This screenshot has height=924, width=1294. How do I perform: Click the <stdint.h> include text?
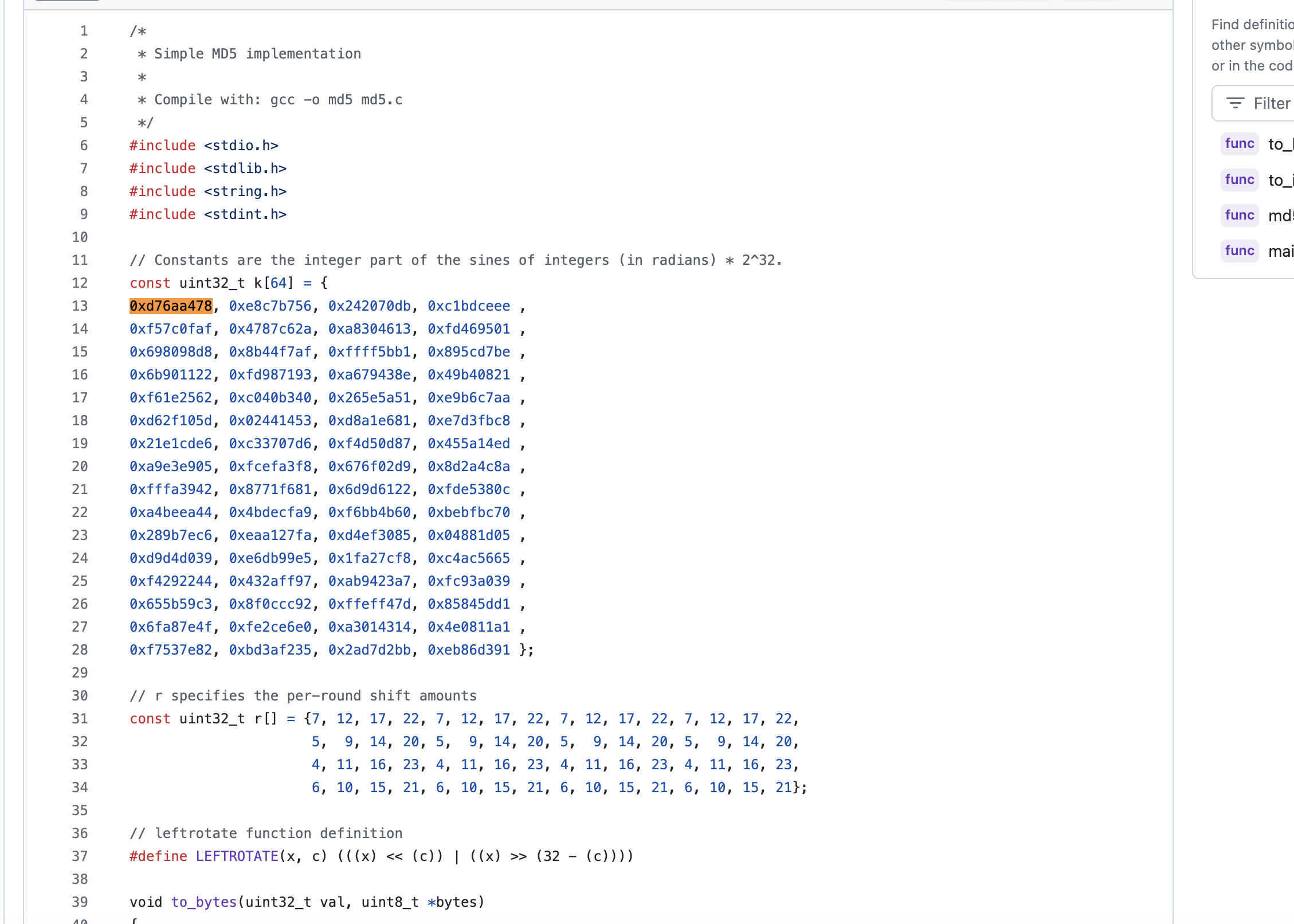click(245, 214)
